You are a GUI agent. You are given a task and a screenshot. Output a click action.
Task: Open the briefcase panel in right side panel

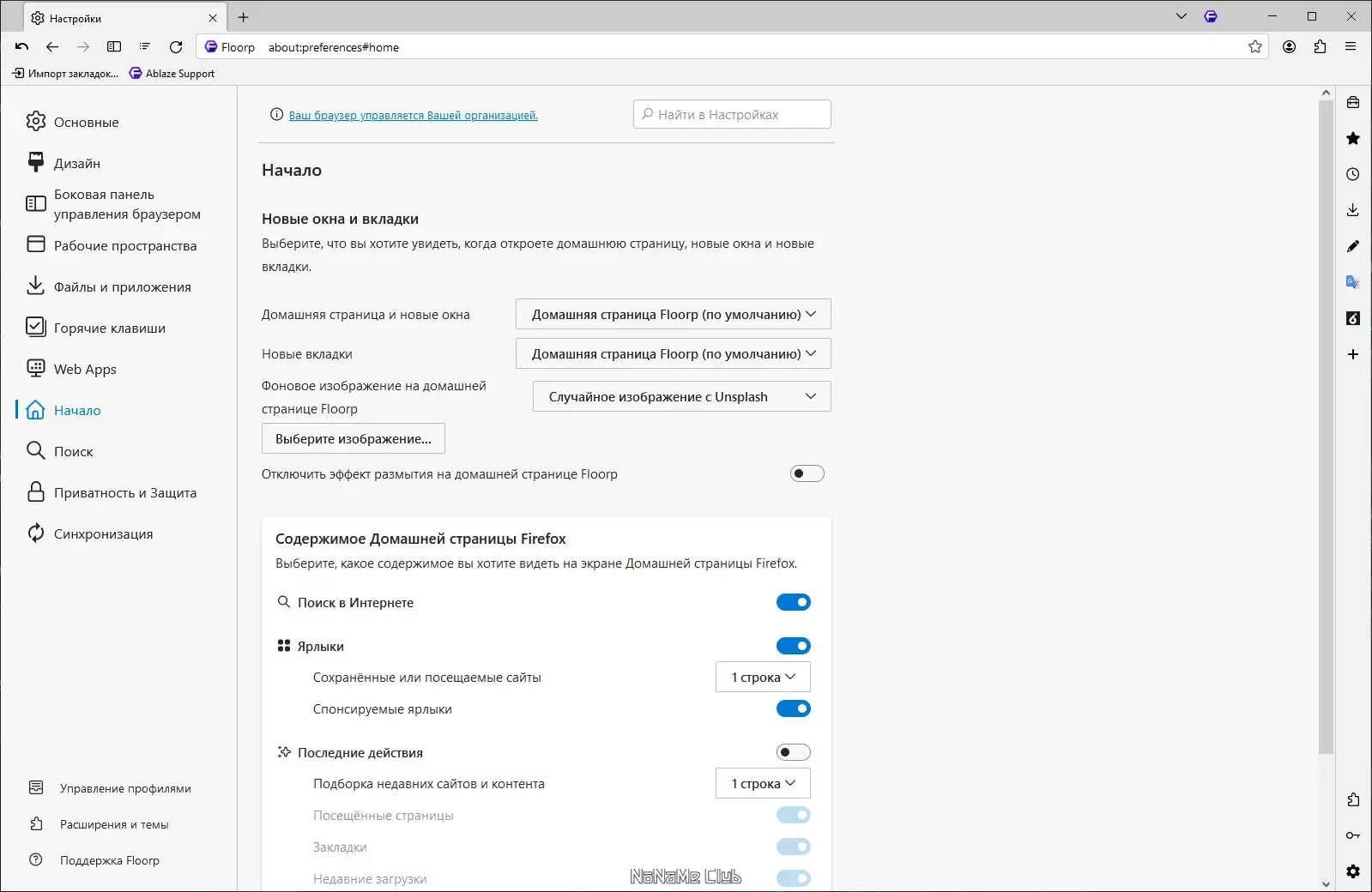[1353, 103]
